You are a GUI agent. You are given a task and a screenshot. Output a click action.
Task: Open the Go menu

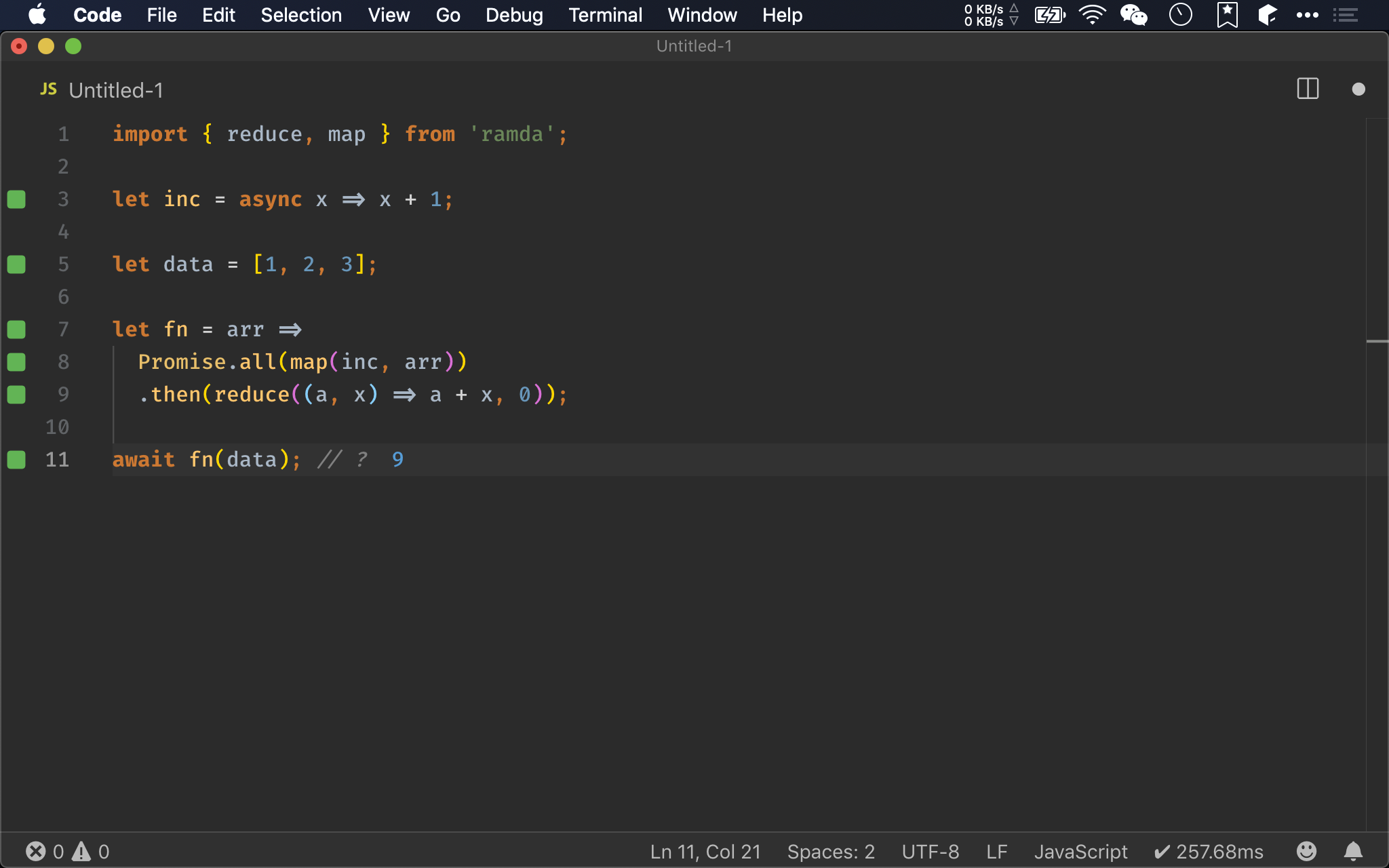[x=448, y=15]
